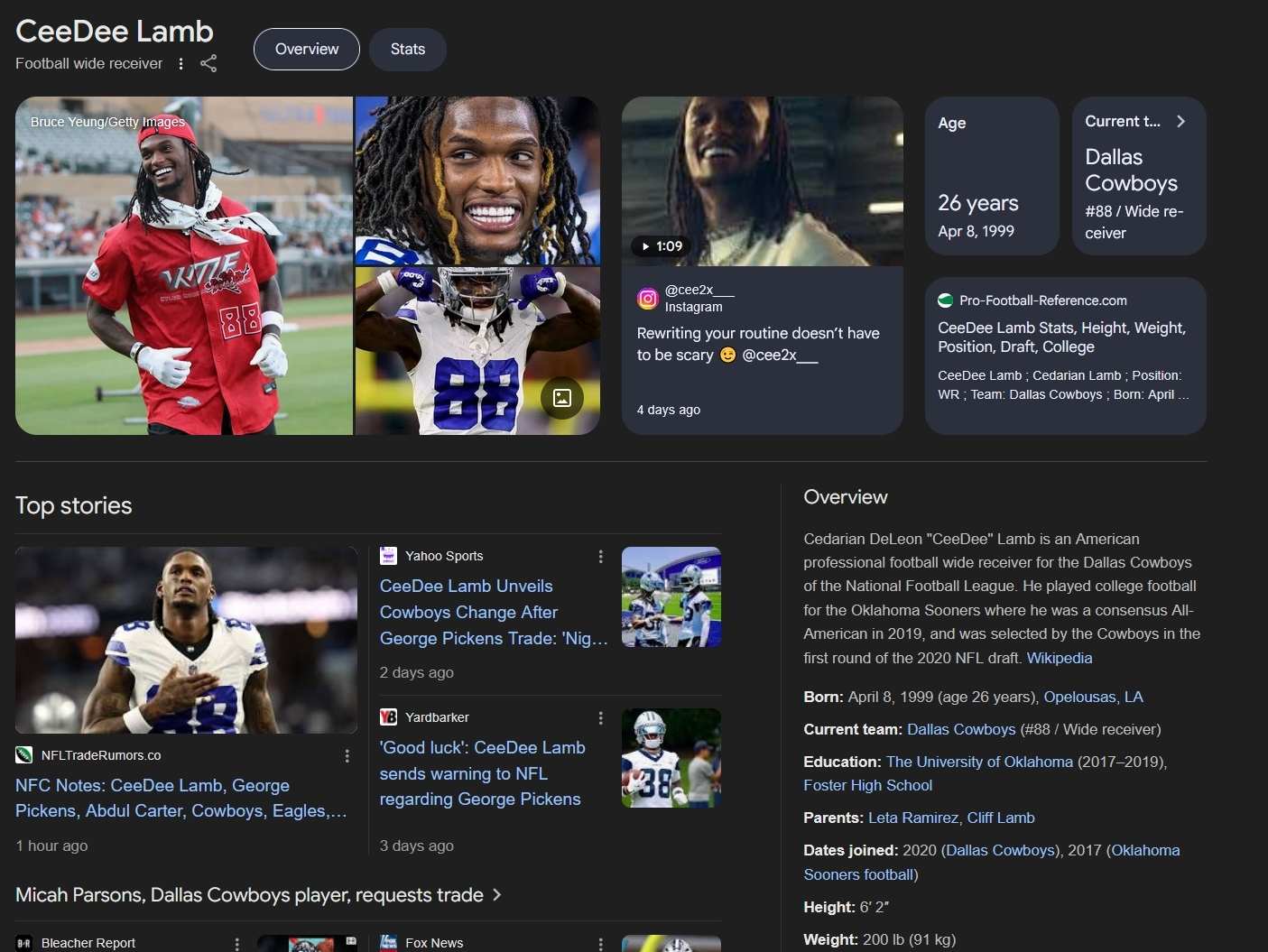Open the Rewriting your routine Instagram post text
The width and height of the screenshot is (1268, 952).
click(x=758, y=344)
